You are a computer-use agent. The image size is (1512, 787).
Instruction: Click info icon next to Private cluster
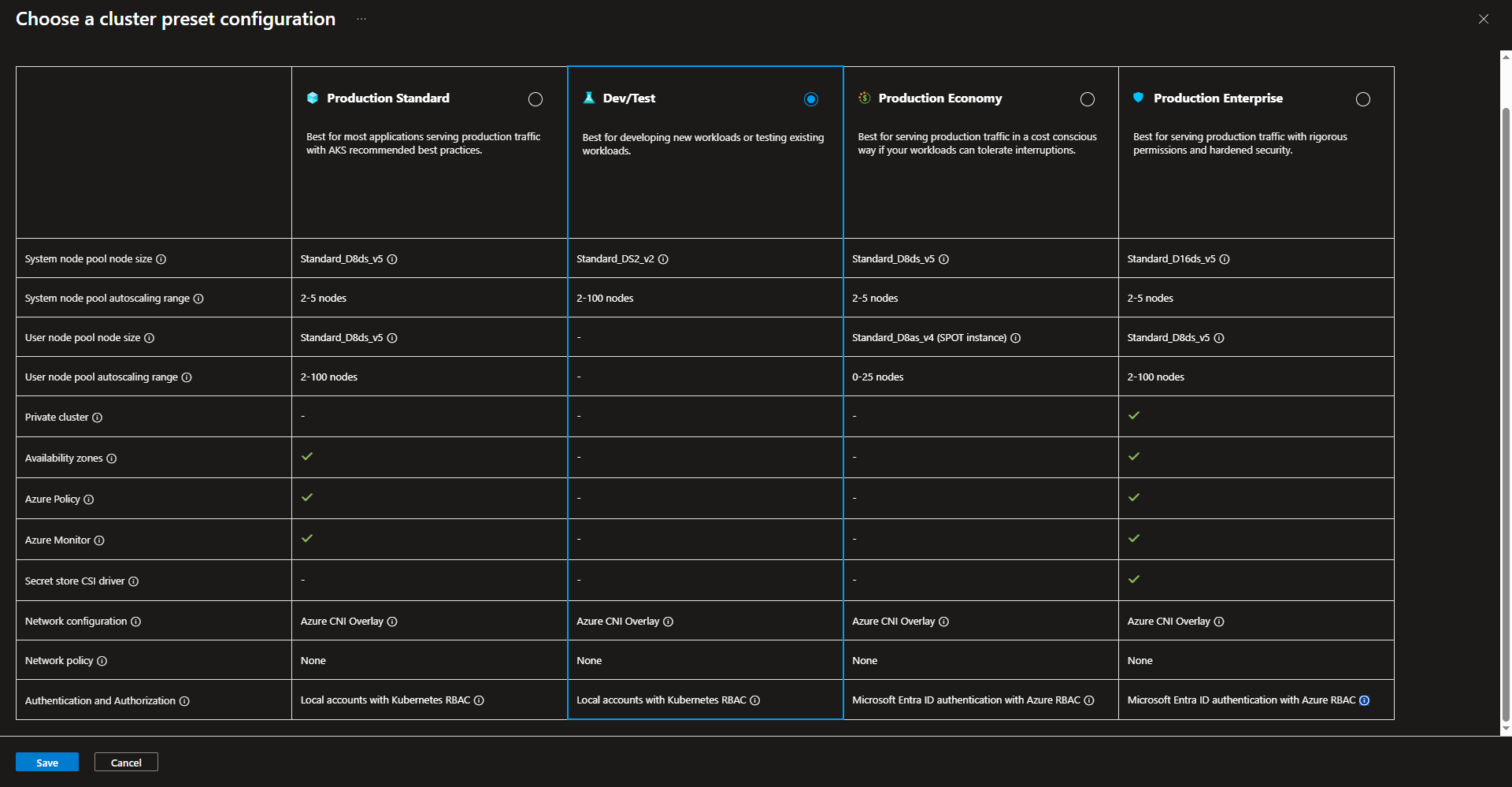pos(98,418)
